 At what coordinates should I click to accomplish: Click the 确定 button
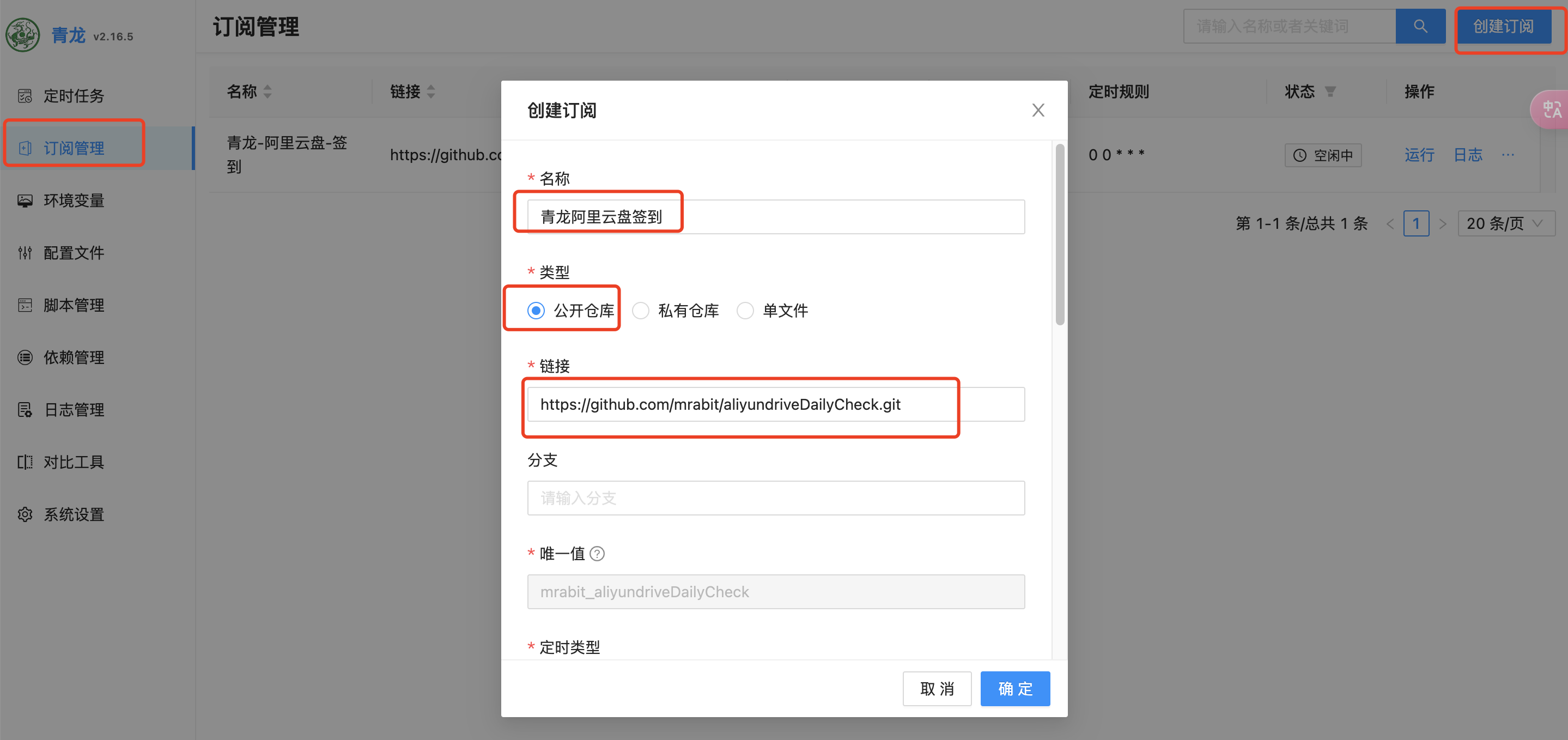click(1014, 689)
